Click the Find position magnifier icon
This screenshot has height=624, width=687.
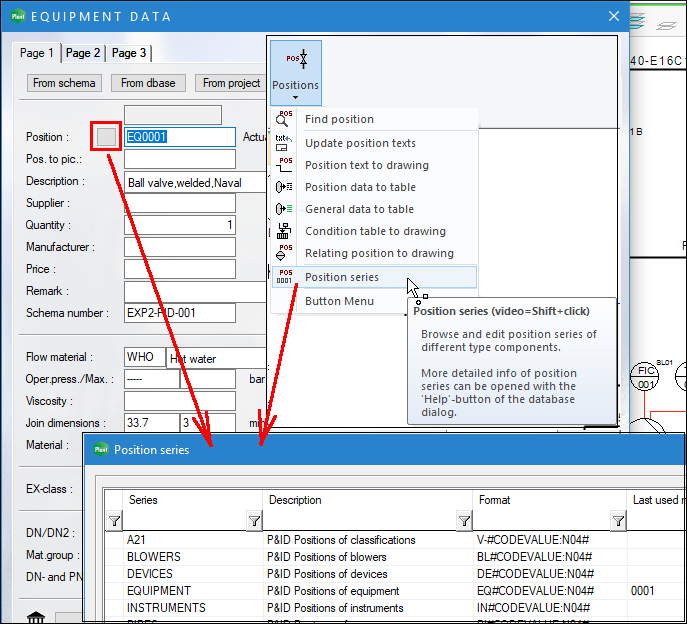pos(284,119)
